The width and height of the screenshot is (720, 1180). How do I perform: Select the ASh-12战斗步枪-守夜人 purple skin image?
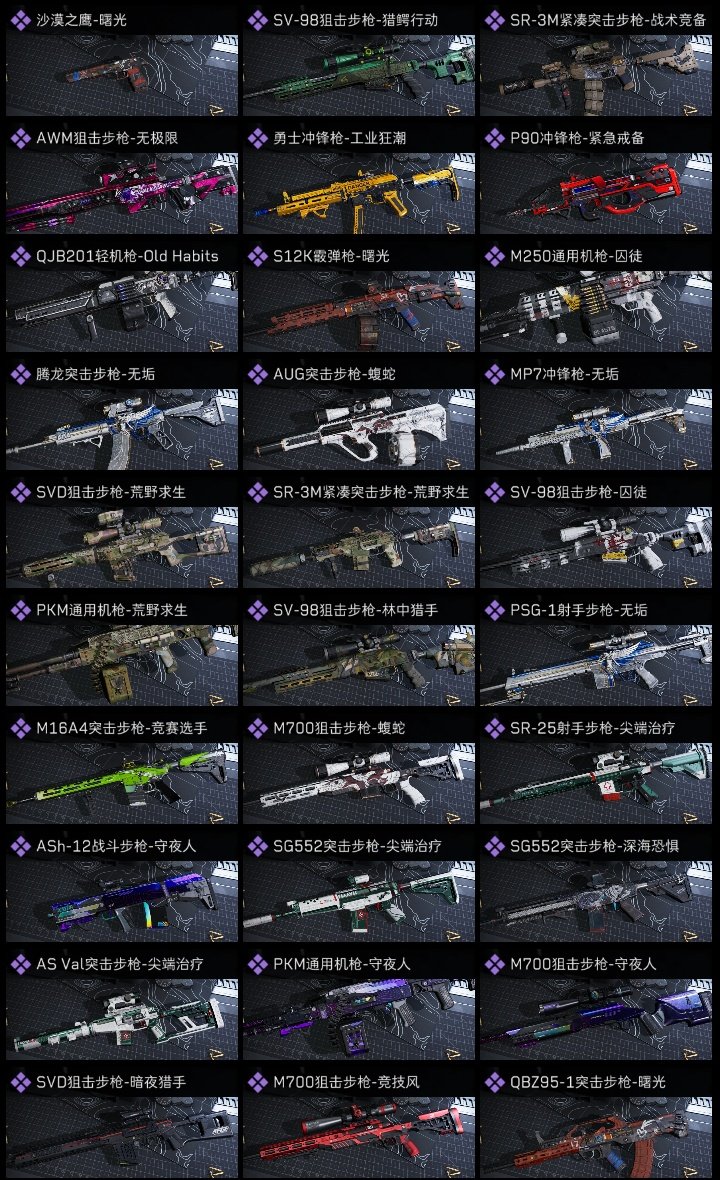[122, 902]
